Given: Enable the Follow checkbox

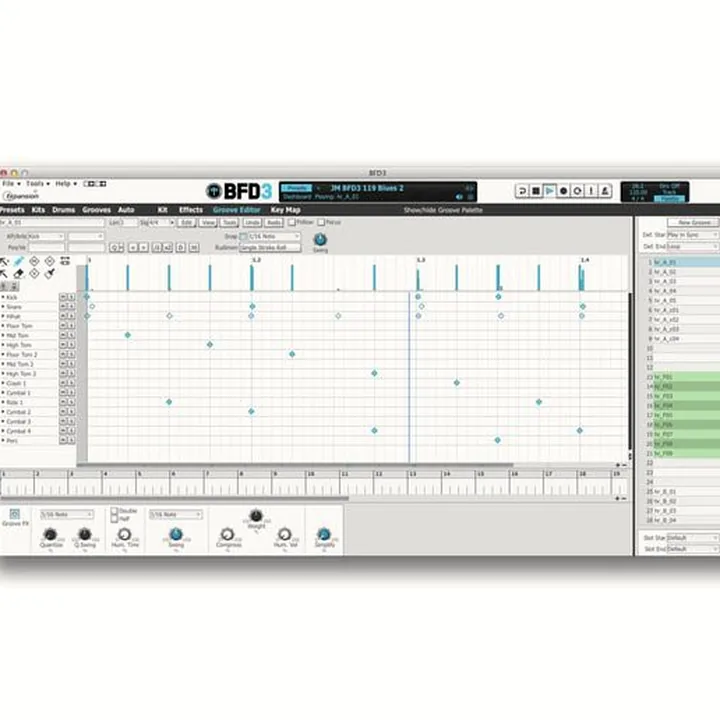Looking at the screenshot, I should [x=292, y=222].
